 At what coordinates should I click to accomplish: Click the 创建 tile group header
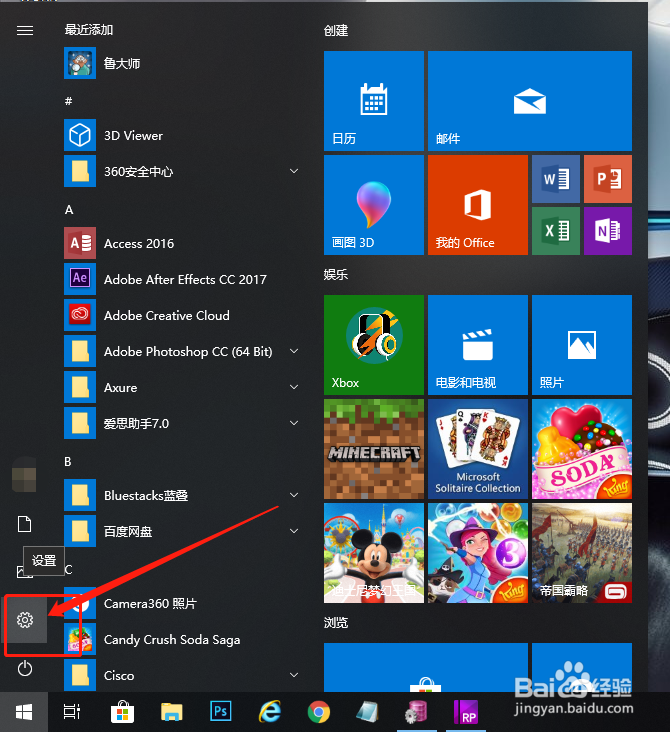click(x=336, y=31)
